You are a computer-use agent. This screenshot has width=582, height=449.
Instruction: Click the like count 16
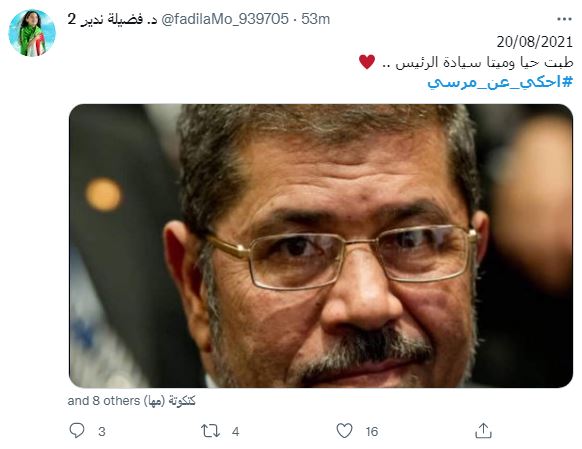pos(372,432)
